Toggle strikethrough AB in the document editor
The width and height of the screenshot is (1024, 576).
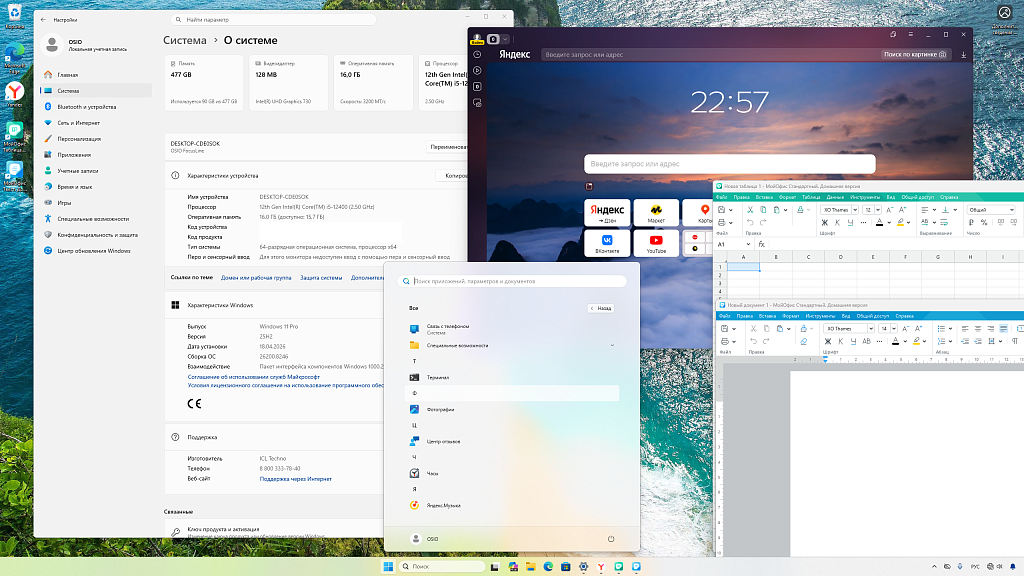click(867, 341)
